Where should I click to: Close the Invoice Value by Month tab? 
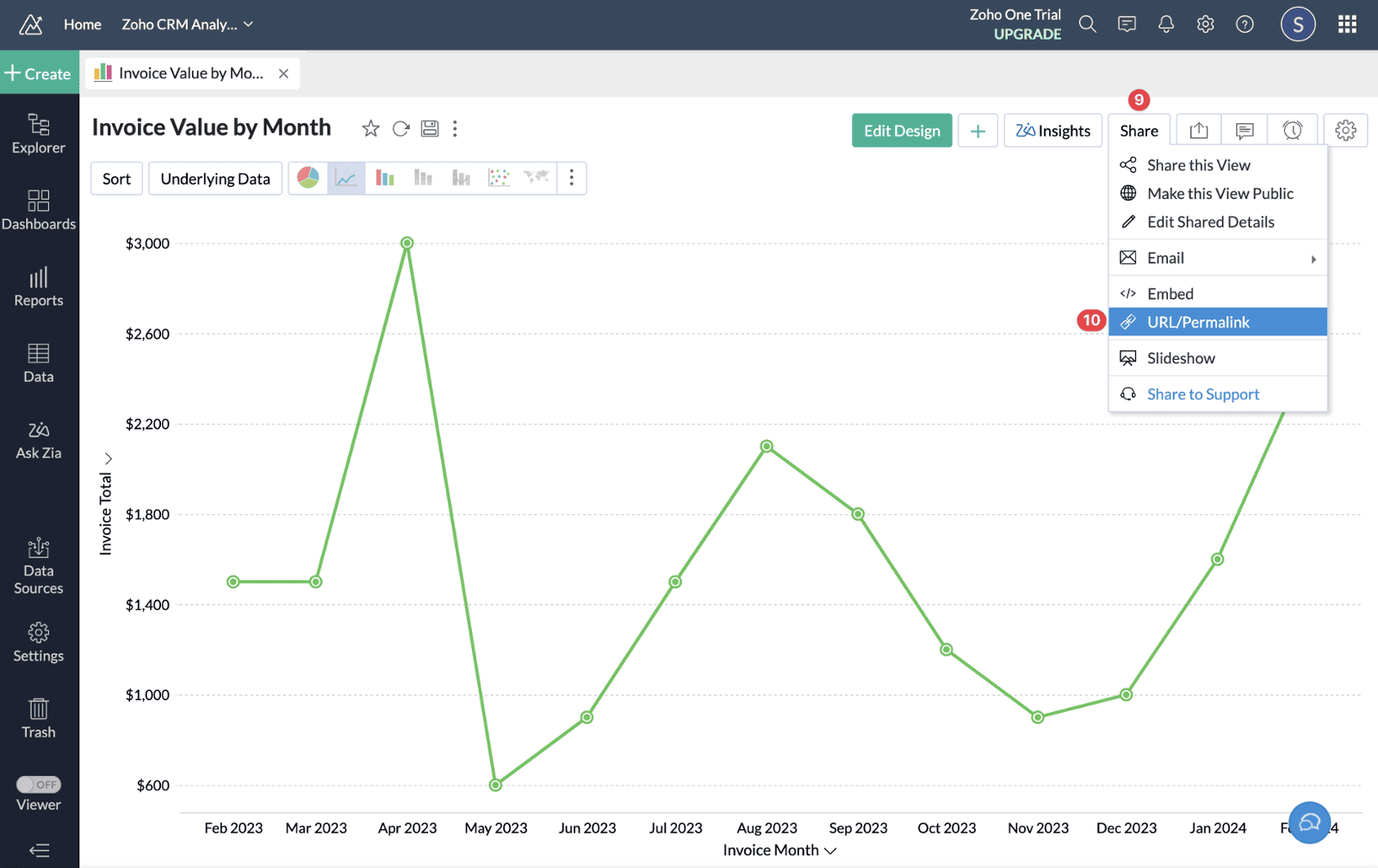click(x=283, y=73)
